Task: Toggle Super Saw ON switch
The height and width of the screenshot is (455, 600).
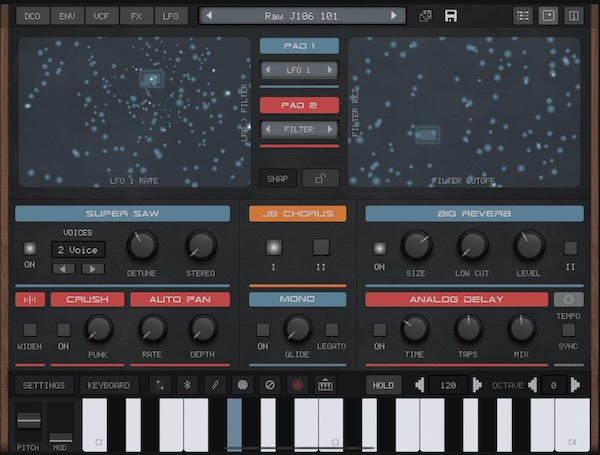Action: (x=30, y=248)
